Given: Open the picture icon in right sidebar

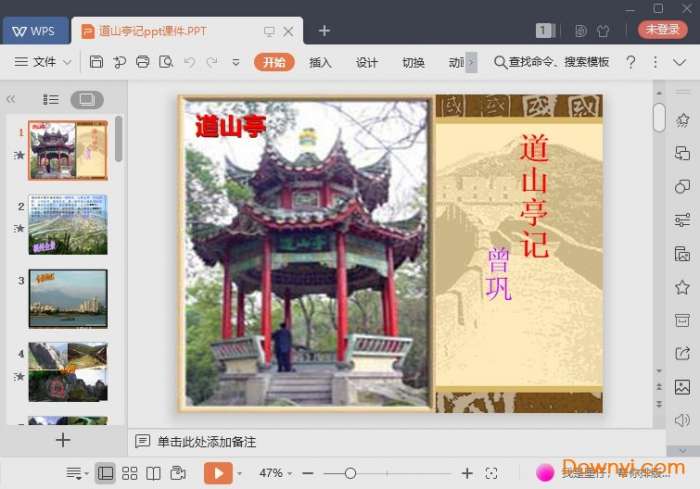Looking at the screenshot, I should click(x=683, y=387).
